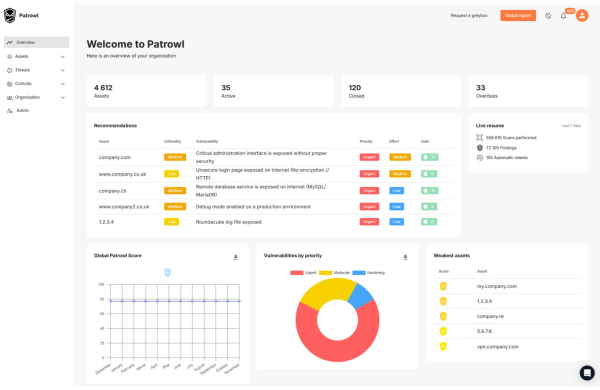Click the Request a greybox button
Viewport: 600px width, 390px height.
(x=469, y=15)
